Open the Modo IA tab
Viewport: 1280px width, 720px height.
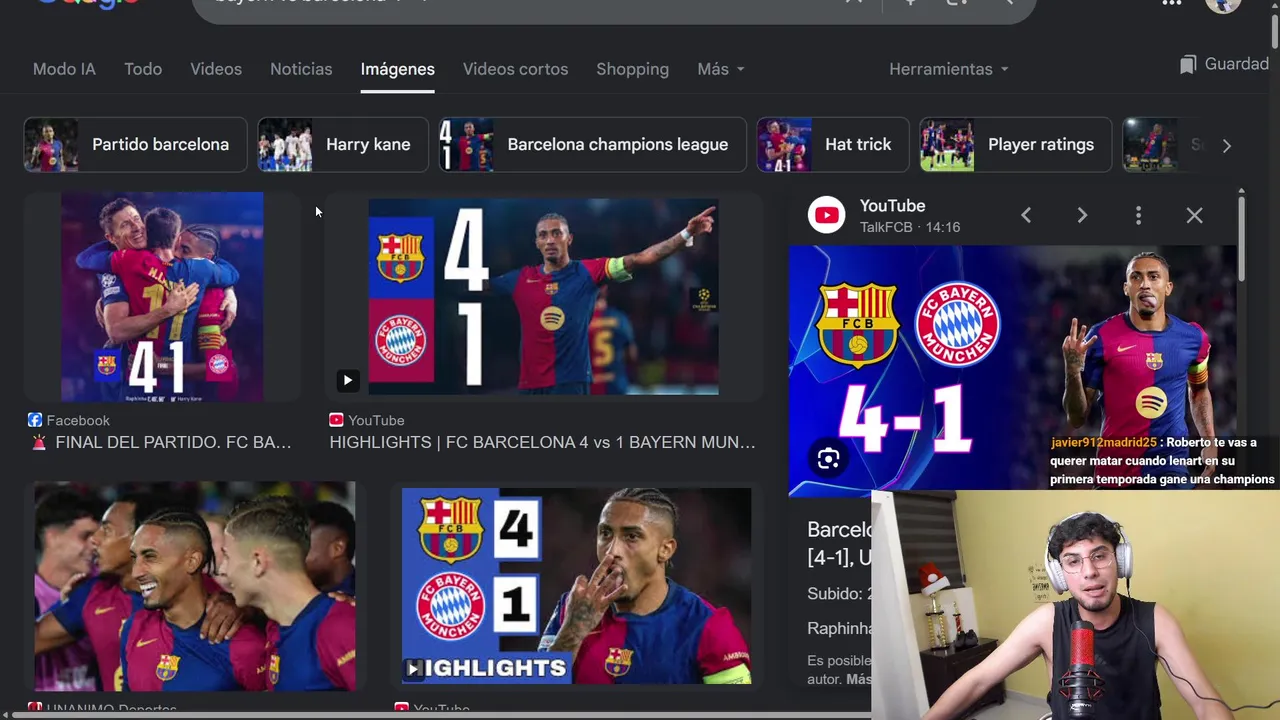(64, 69)
